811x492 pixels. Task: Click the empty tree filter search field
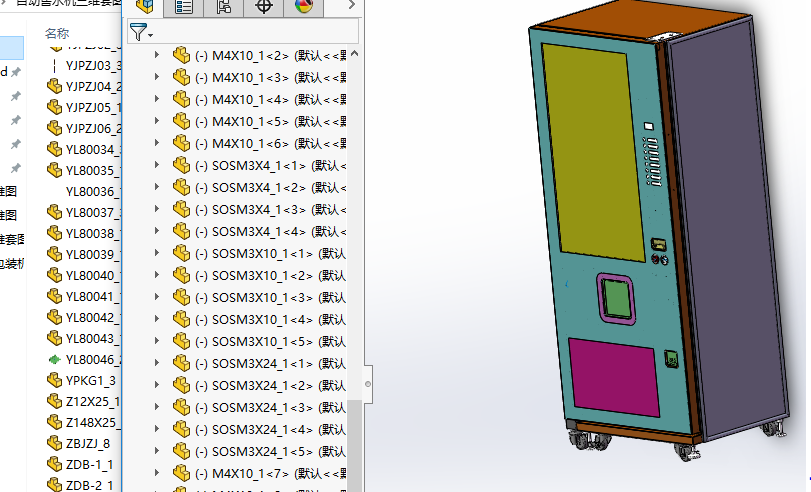point(256,32)
